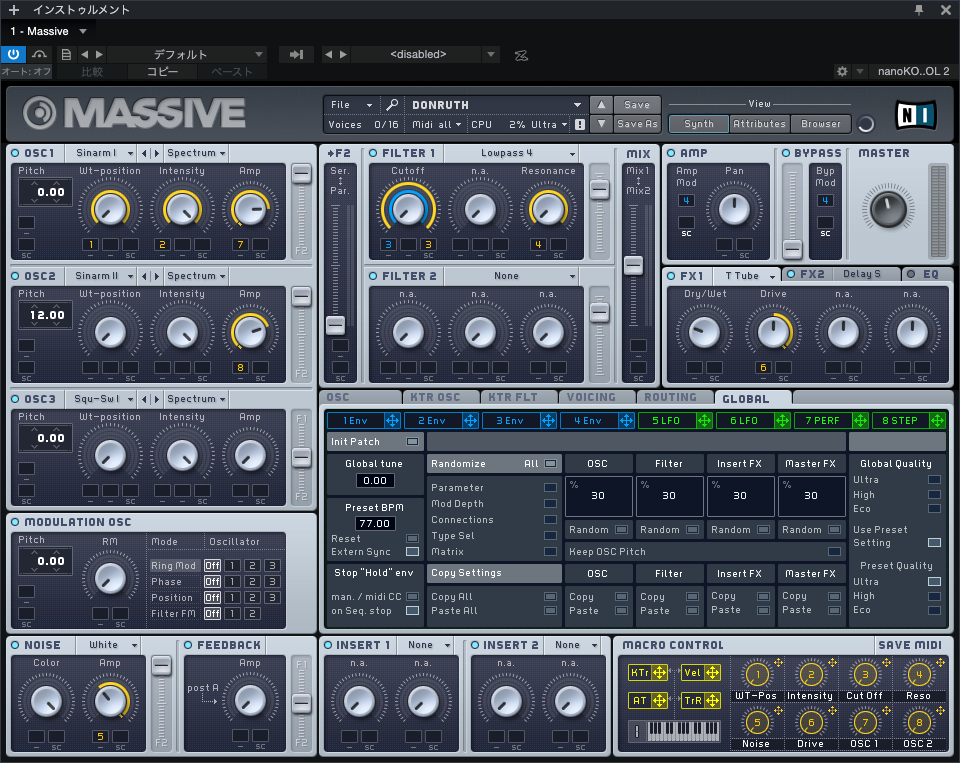Image resolution: width=960 pixels, height=763 pixels.
Task: Set Ring Mod mode to Off
Action: [x=212, y=565]
